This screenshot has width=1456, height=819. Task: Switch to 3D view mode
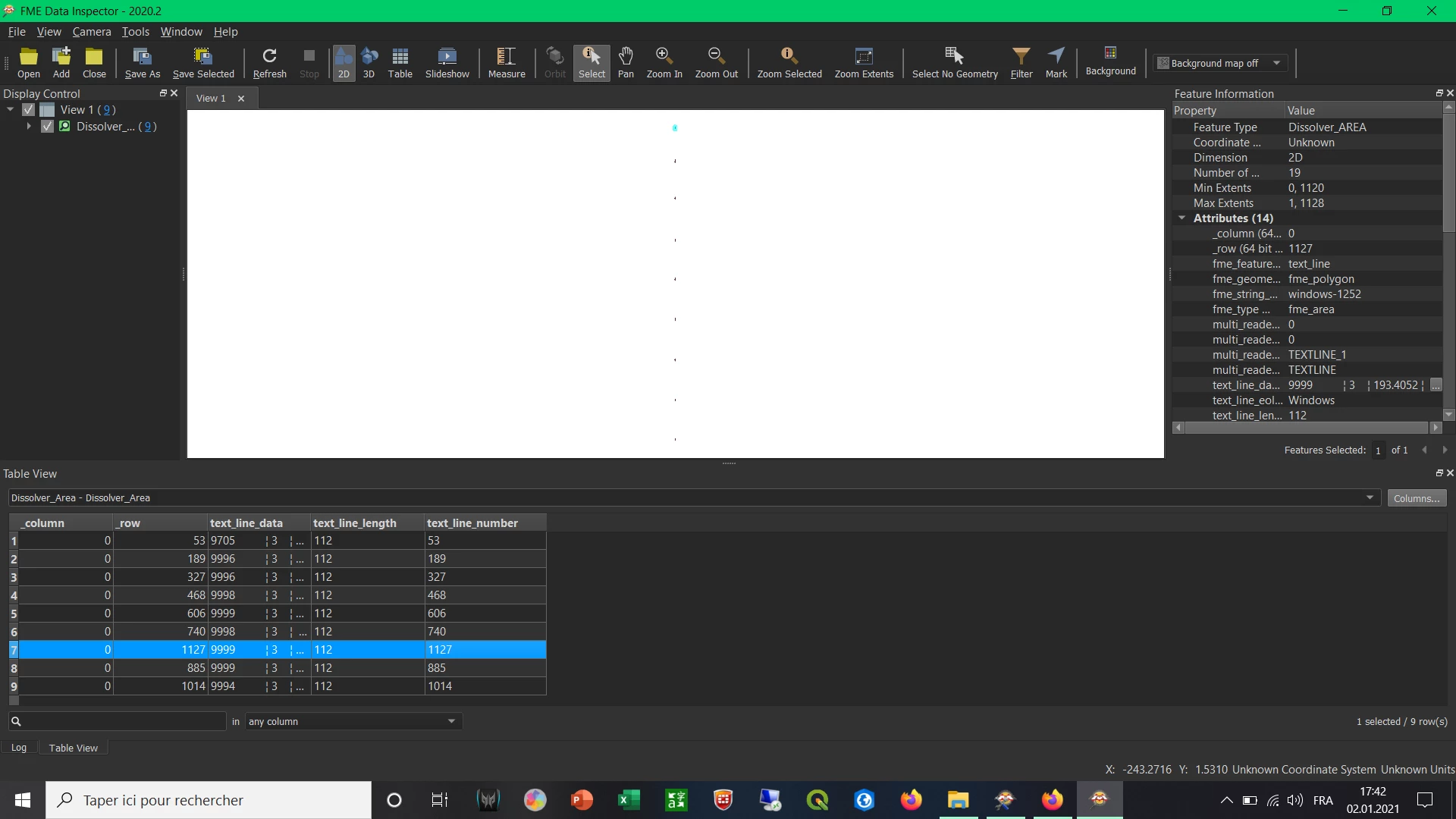pyautogui.click(x=369, y=61)
